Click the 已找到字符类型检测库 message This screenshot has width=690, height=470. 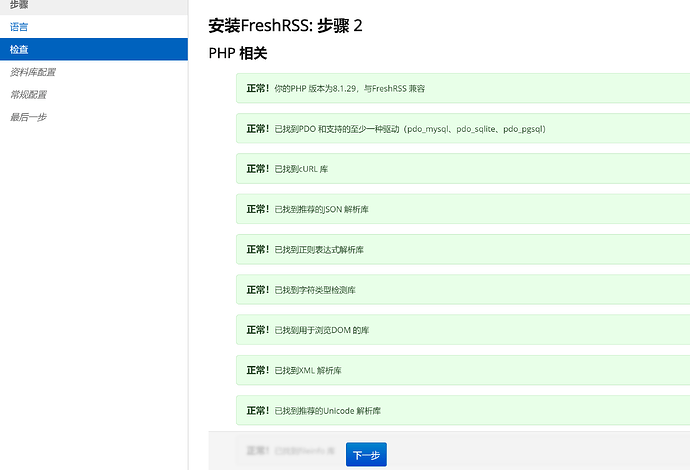tap(463, 290)
